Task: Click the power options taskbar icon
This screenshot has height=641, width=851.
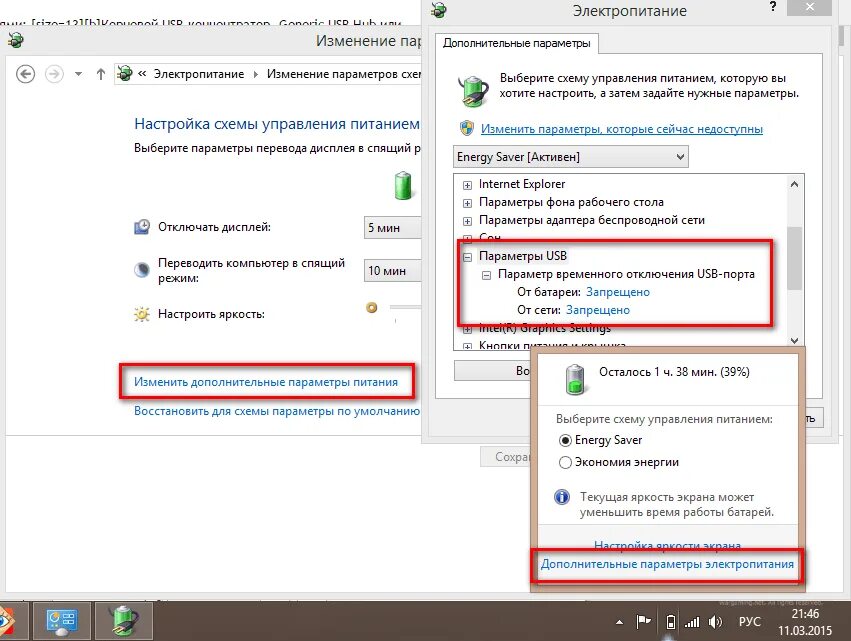Action: 124,622
